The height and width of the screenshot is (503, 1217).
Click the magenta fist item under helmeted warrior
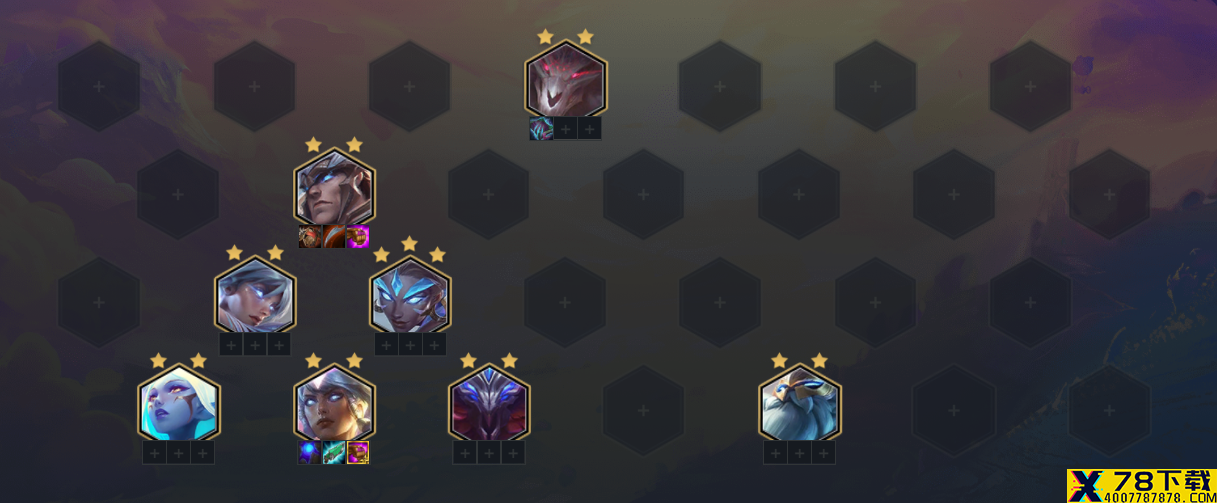tap(358, 237)
